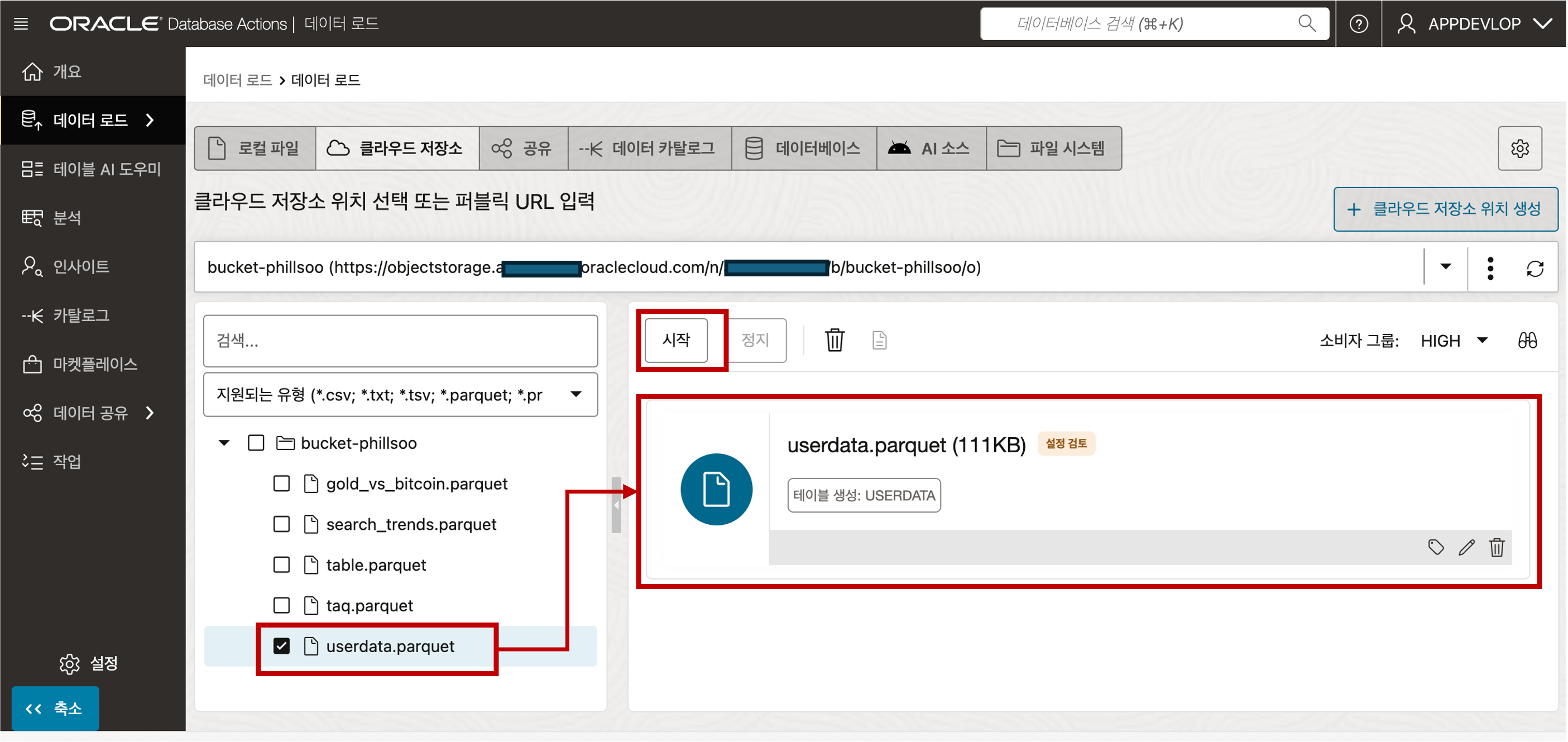Expand 데이터 로드 sidebar submenu
Viewport: 1568px width, 742px height.
(x=150, y=121)
